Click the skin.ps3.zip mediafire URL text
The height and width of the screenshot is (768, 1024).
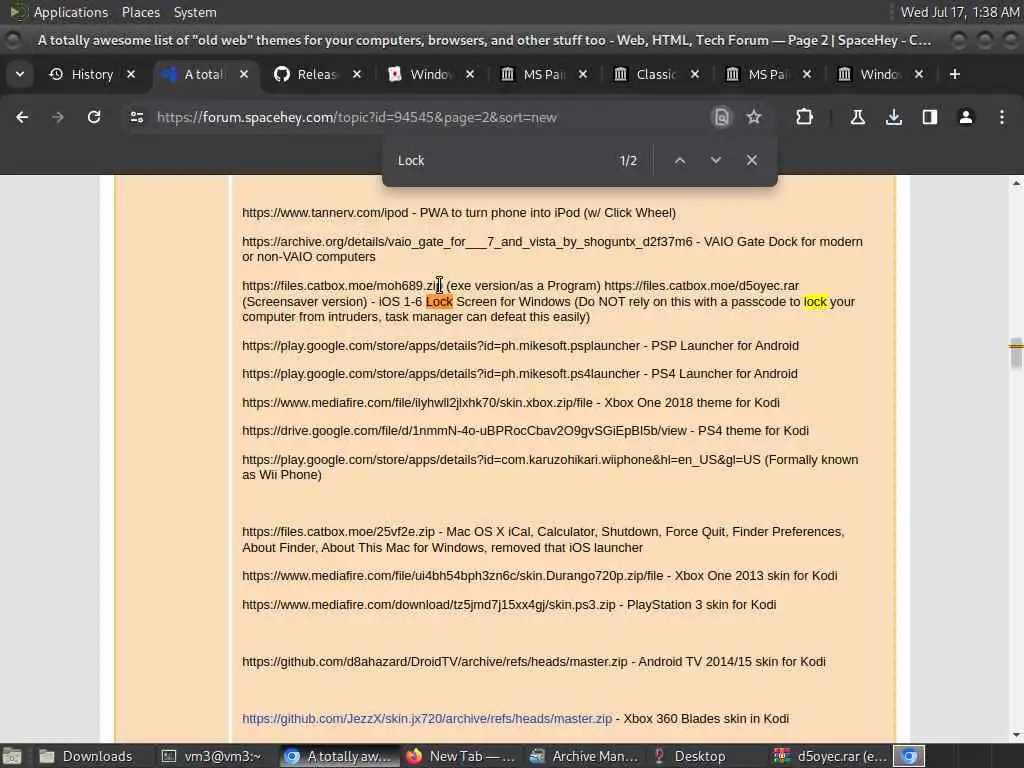428,605
